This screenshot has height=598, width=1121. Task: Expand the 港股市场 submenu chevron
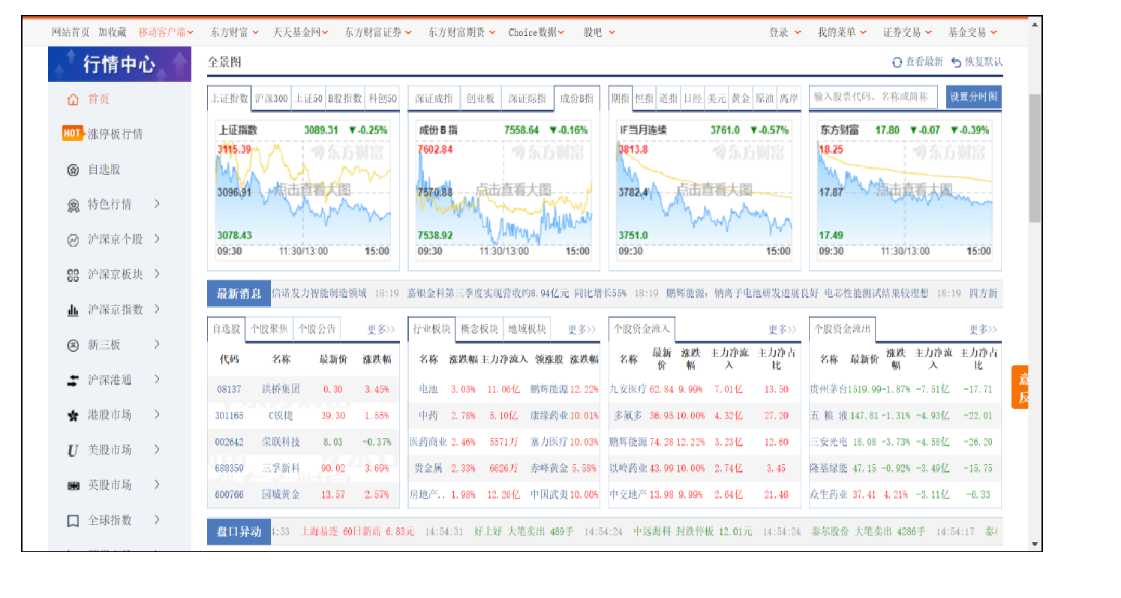pos(157,414)
